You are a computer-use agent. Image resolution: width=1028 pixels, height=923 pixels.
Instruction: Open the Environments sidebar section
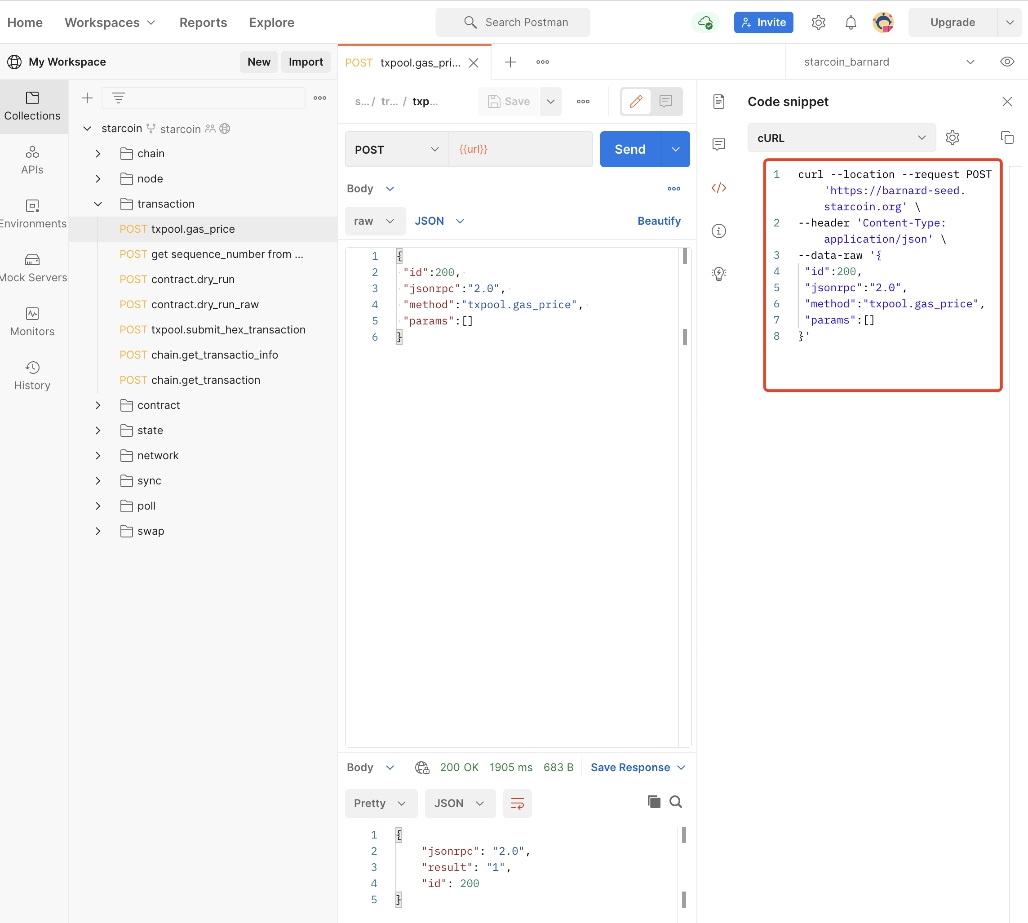[32, 214]
